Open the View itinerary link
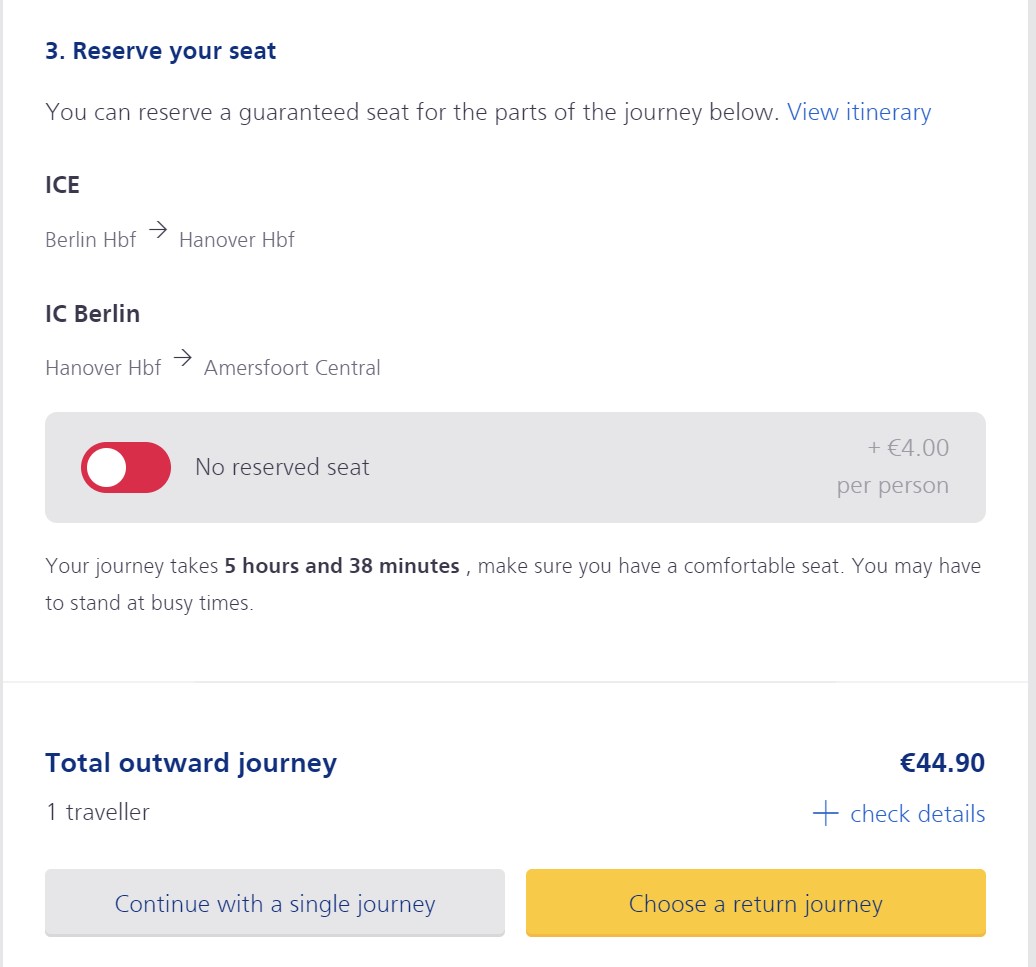This screenshot has height=967, width=1036. click(x=859, y=112)
